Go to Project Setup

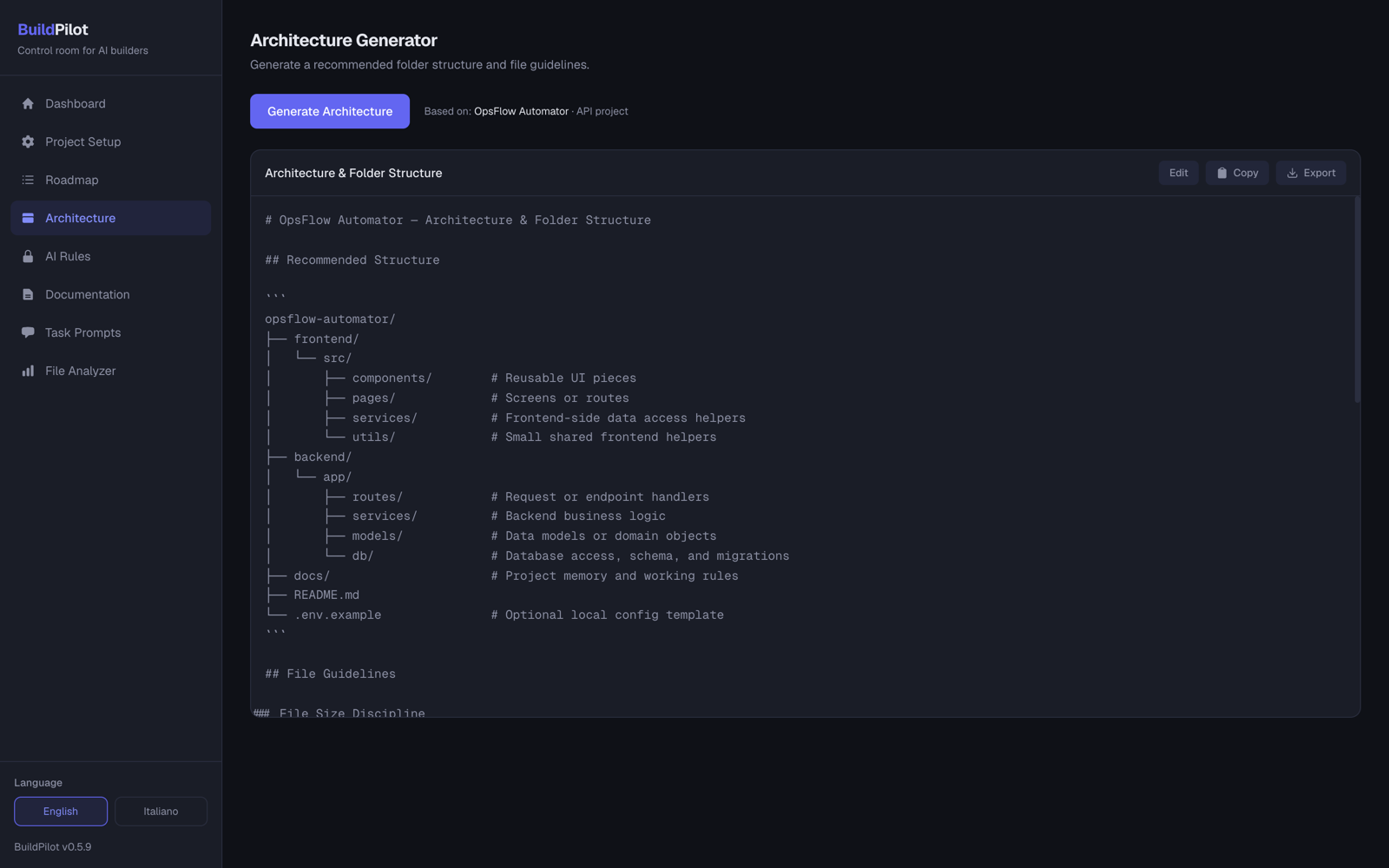pos(110,141)
